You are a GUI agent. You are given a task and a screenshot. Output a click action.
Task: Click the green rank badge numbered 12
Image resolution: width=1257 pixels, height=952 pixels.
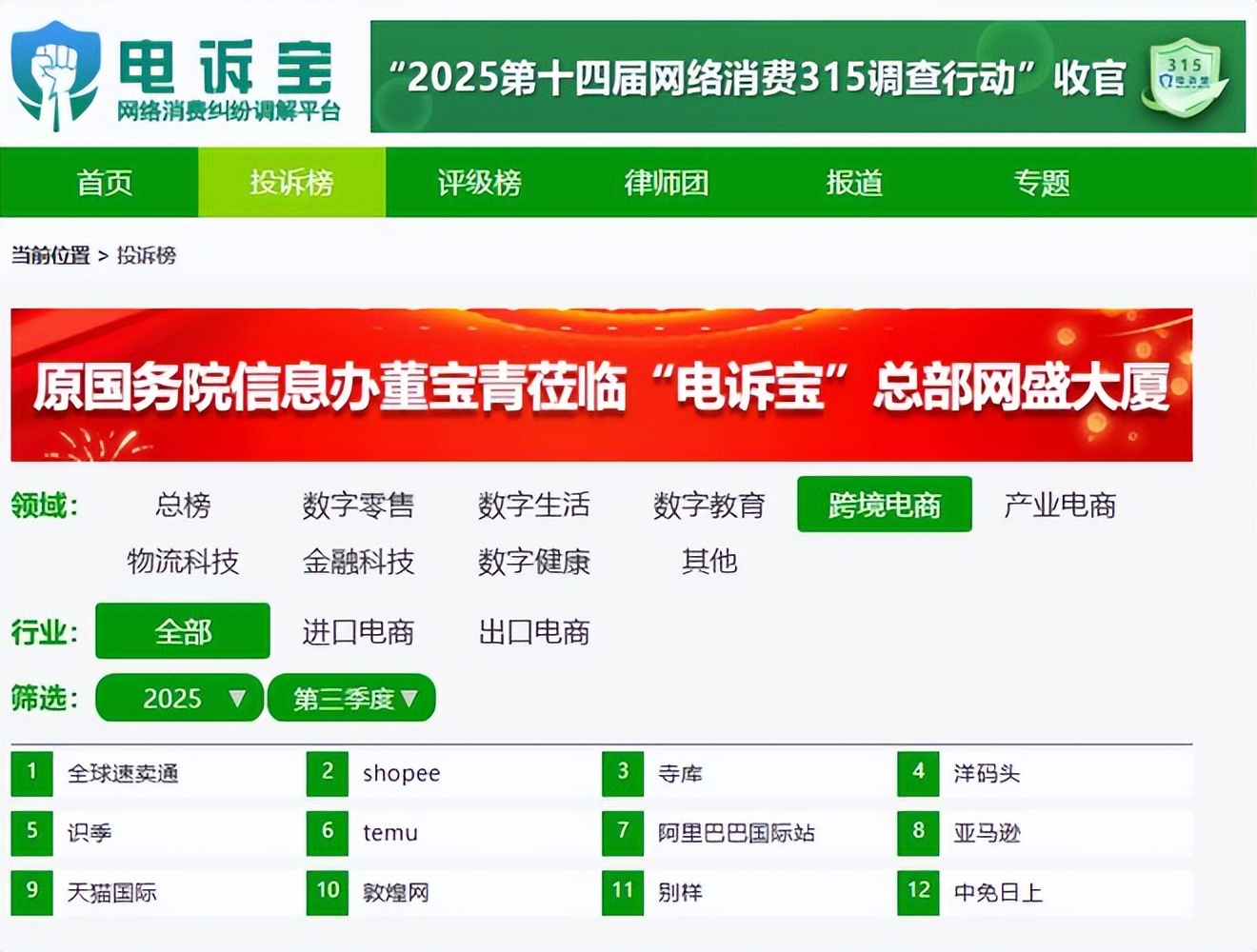coord(918,892)
